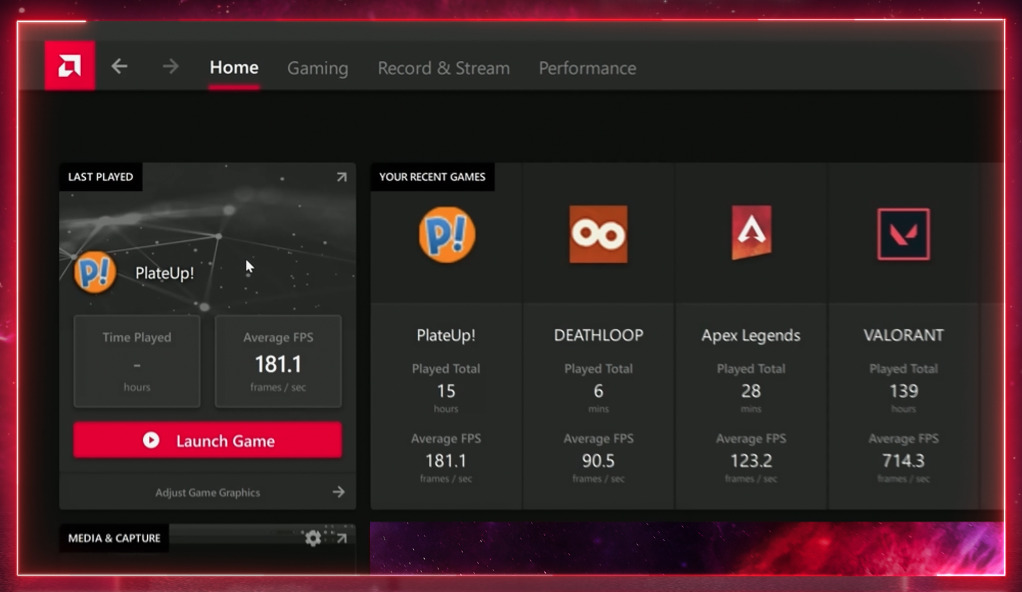Click the Apex Legends game title
This screenshot has width=1022, height=592.
point(751,335)
